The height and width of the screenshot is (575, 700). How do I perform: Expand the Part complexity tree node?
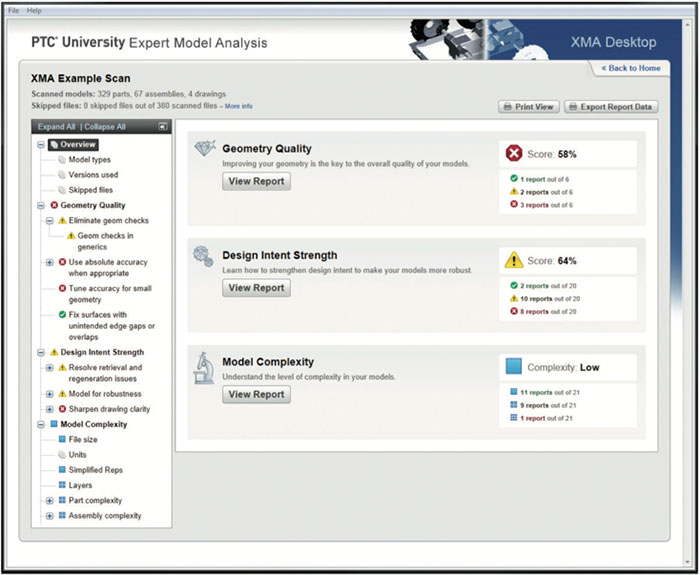pyautogui.click(x=50, y=501)
